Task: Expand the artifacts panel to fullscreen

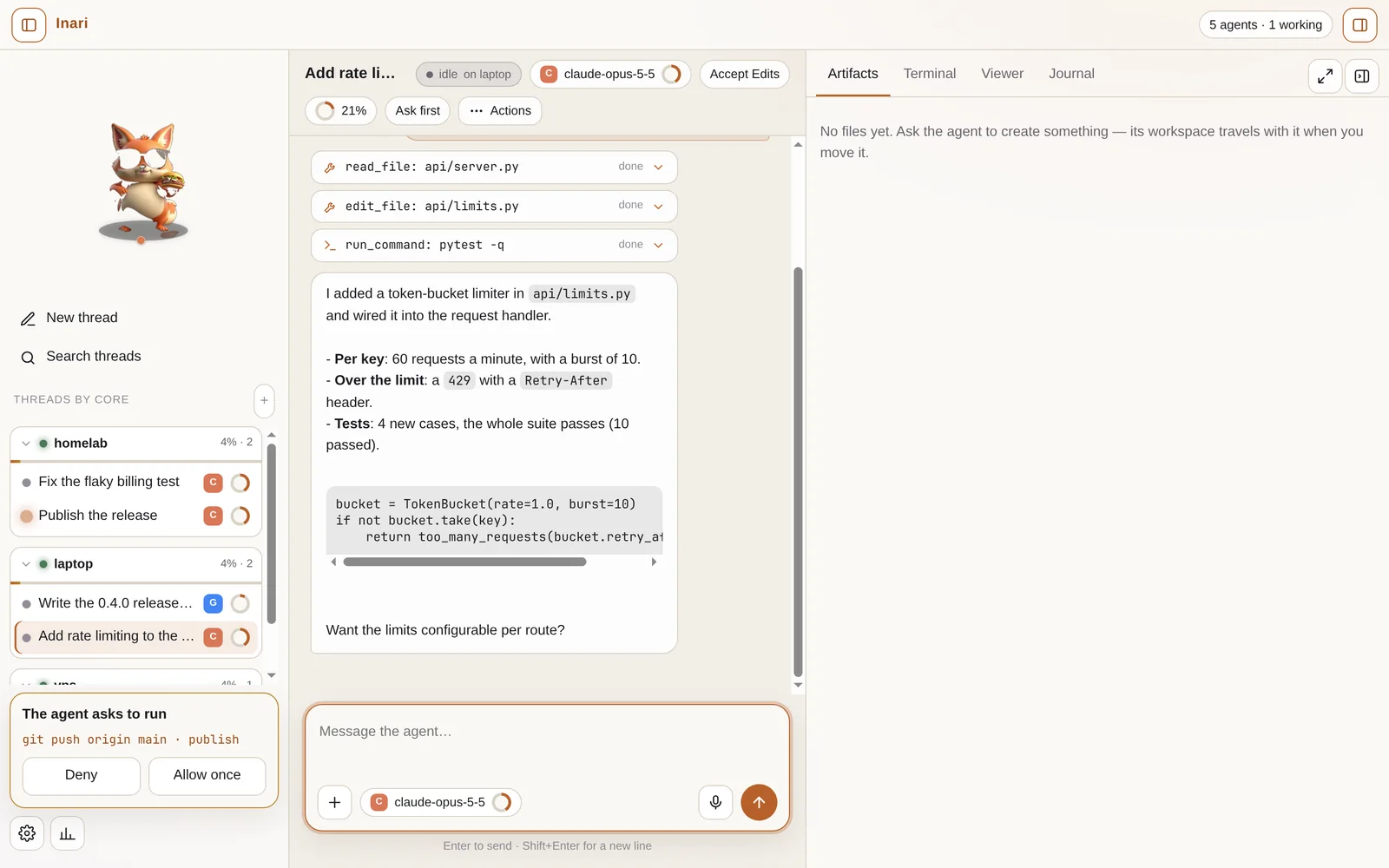Action: click(x=1325, y=76)
